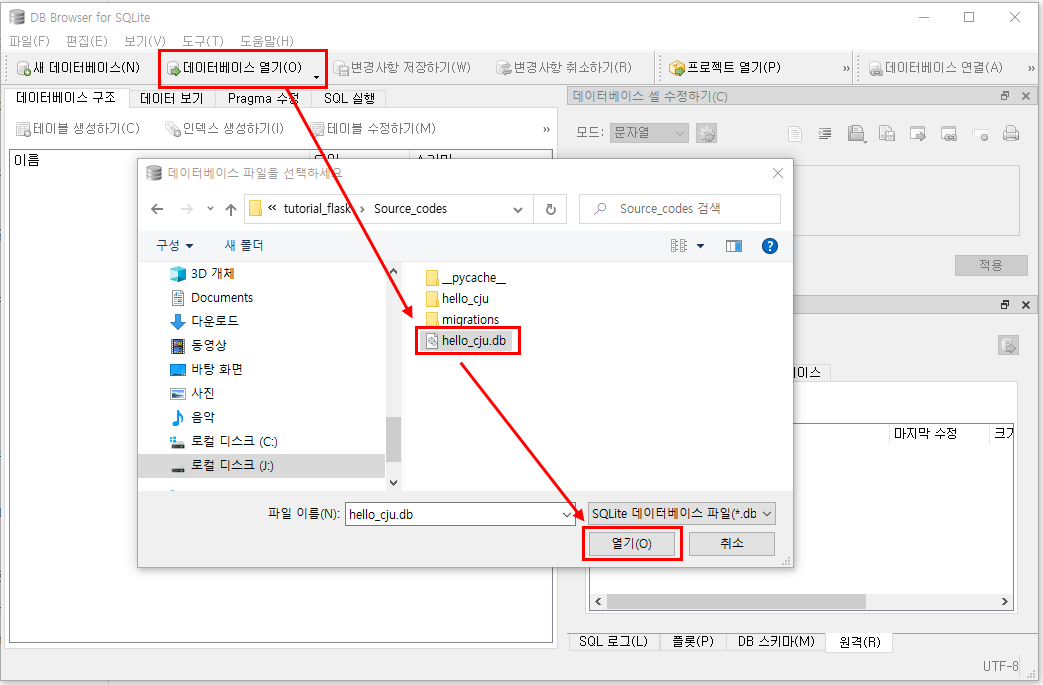
Task: Open the address path dropdown arrow
Action: [x=518, y=209]
